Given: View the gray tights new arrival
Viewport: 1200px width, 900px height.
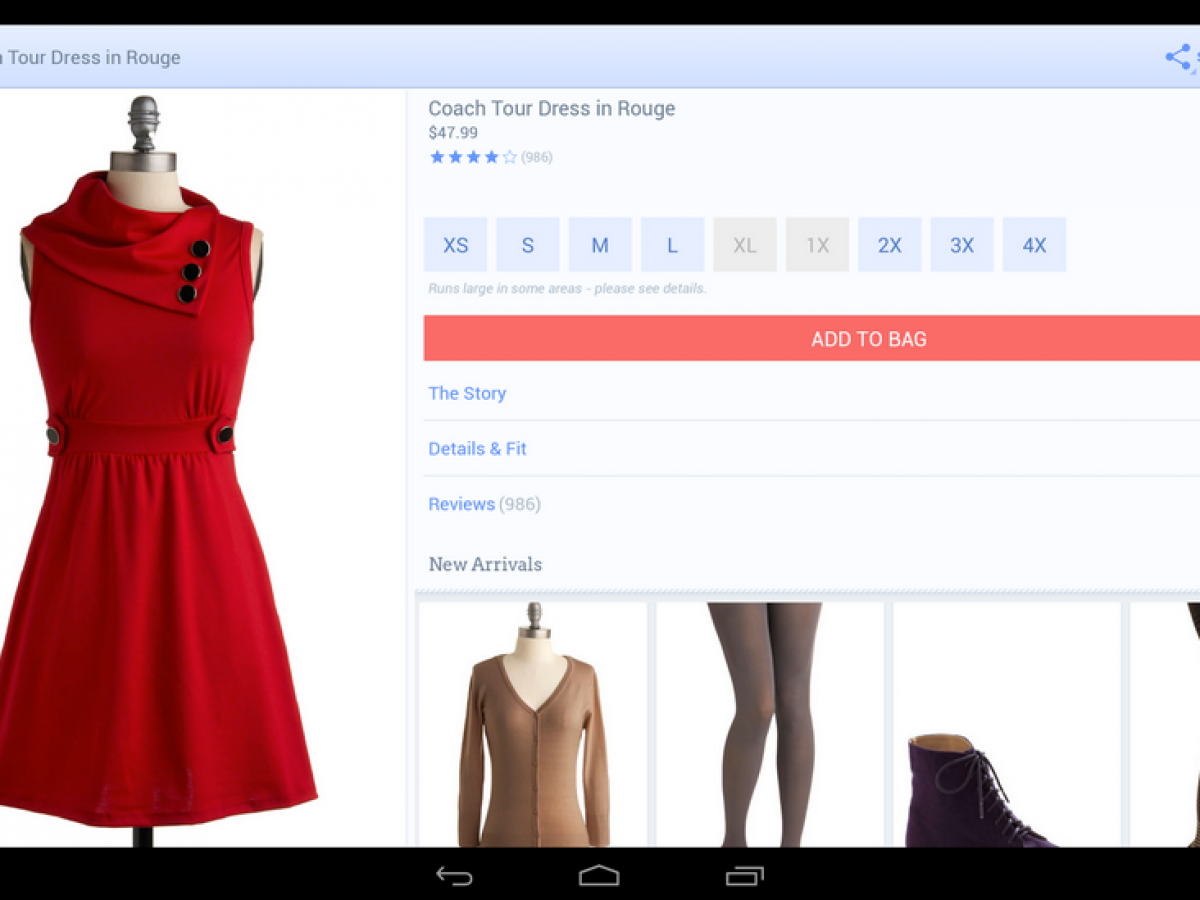Looking at the screenshot, I should (x=769, y=725).
